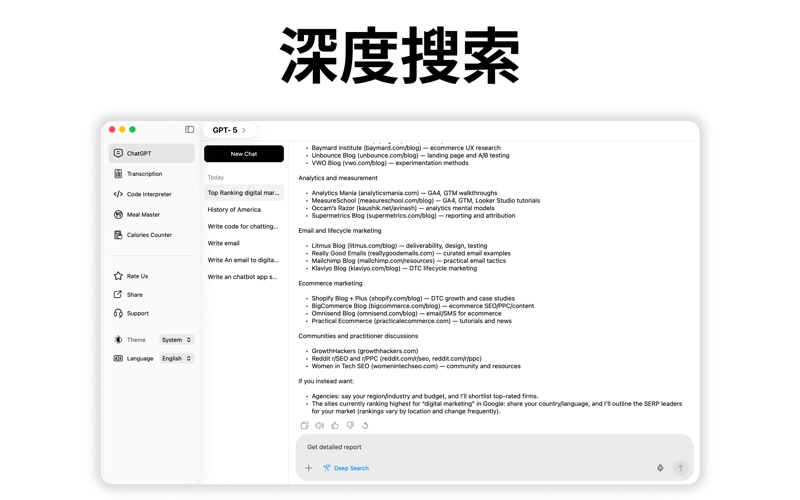Screen dimensions: 800x500
Task: Click the Meal Master icon
Action: pyautogui.click(x=118, y=214)
